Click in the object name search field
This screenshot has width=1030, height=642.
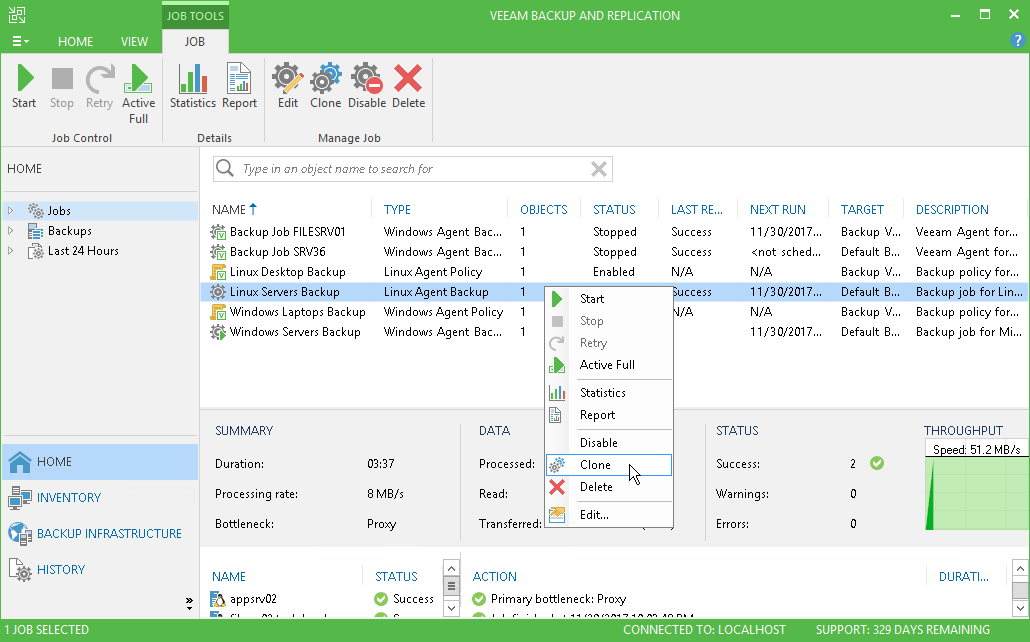pos(413,169)
